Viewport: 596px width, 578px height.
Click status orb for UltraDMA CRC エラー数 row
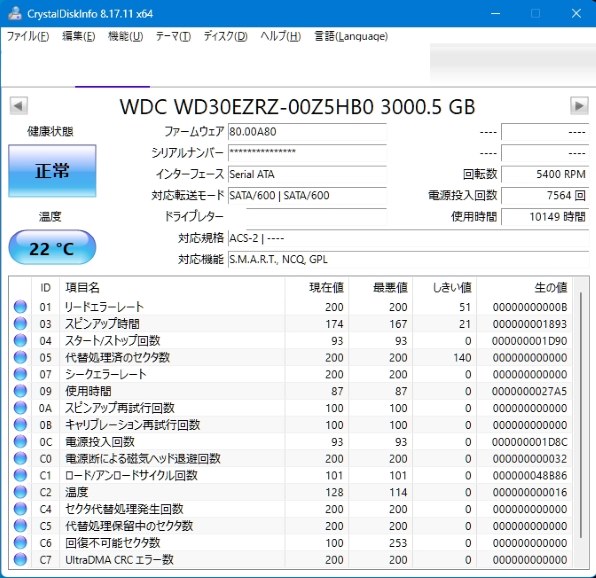[20, 559]
